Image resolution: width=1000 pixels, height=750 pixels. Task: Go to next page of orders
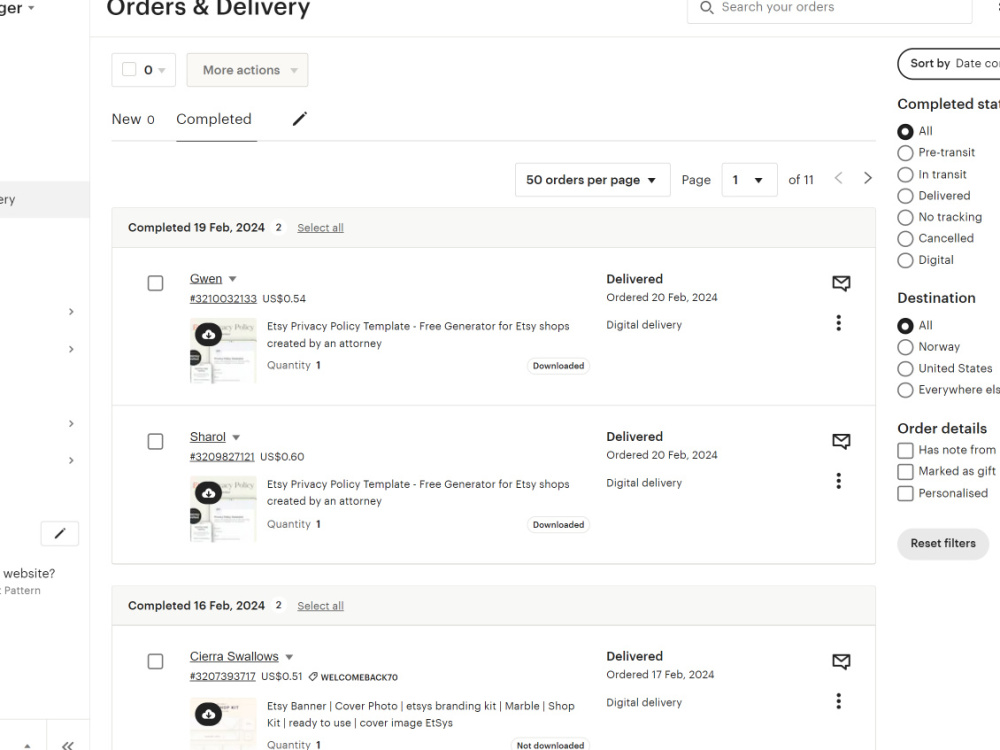tap(867, 178)
